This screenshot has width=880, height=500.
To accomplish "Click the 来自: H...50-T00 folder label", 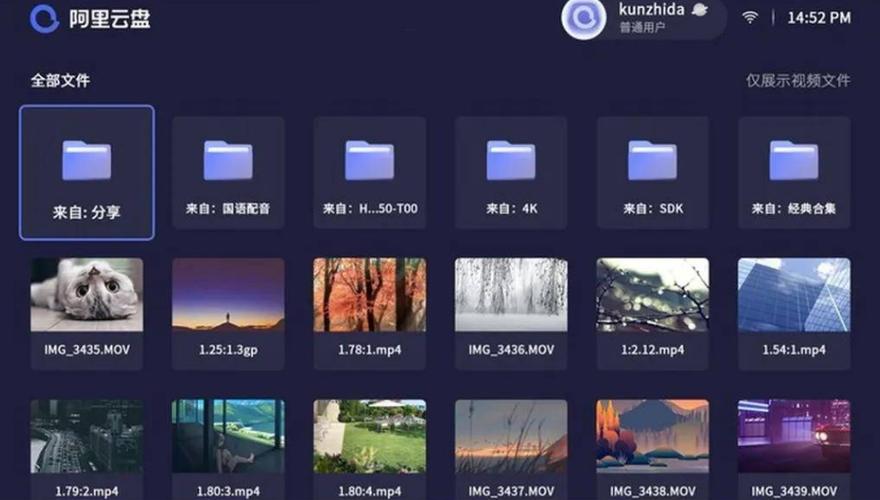I will [370, 209].
